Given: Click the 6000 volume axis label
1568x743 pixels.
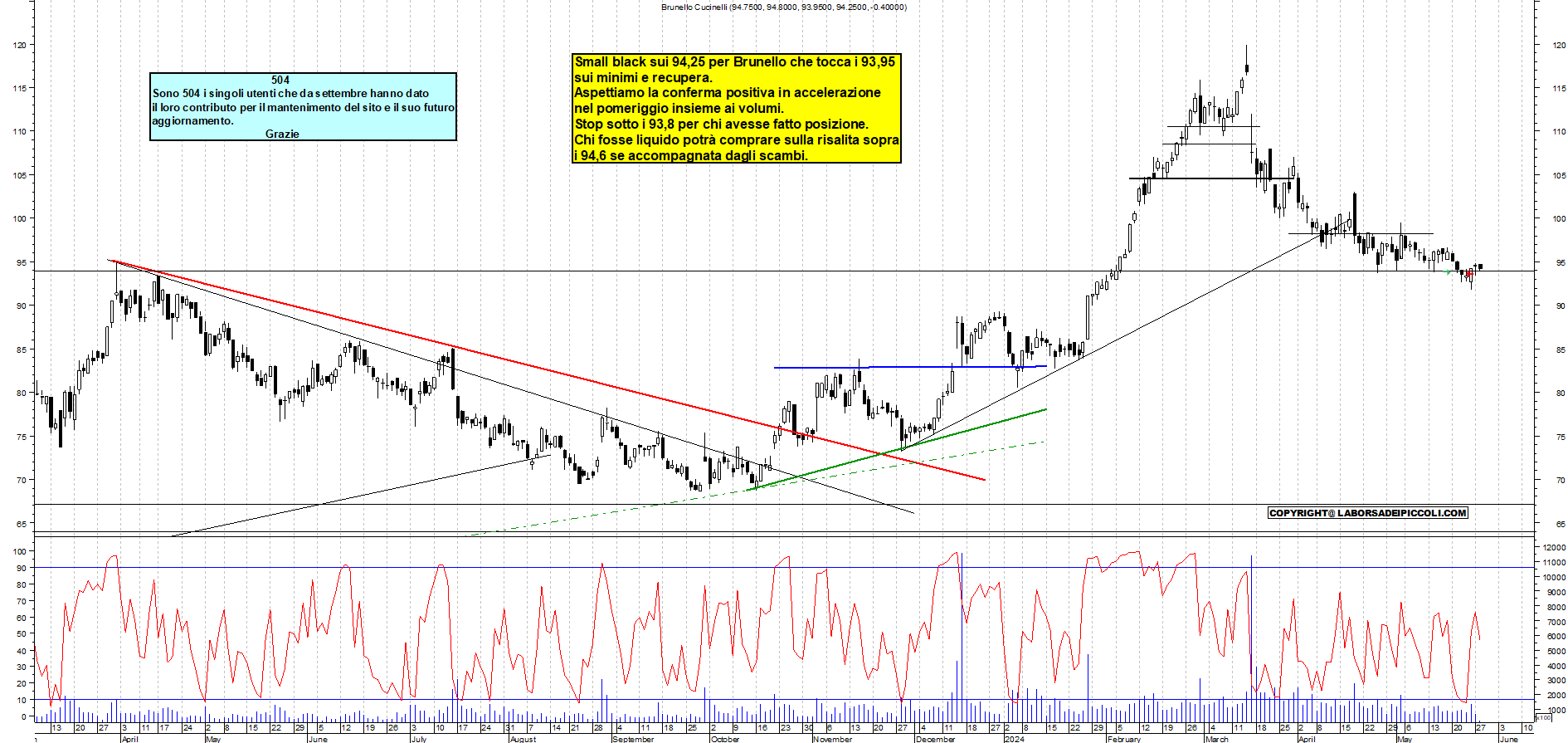Looking at the screenshot, I should (x=1556, y=636).
